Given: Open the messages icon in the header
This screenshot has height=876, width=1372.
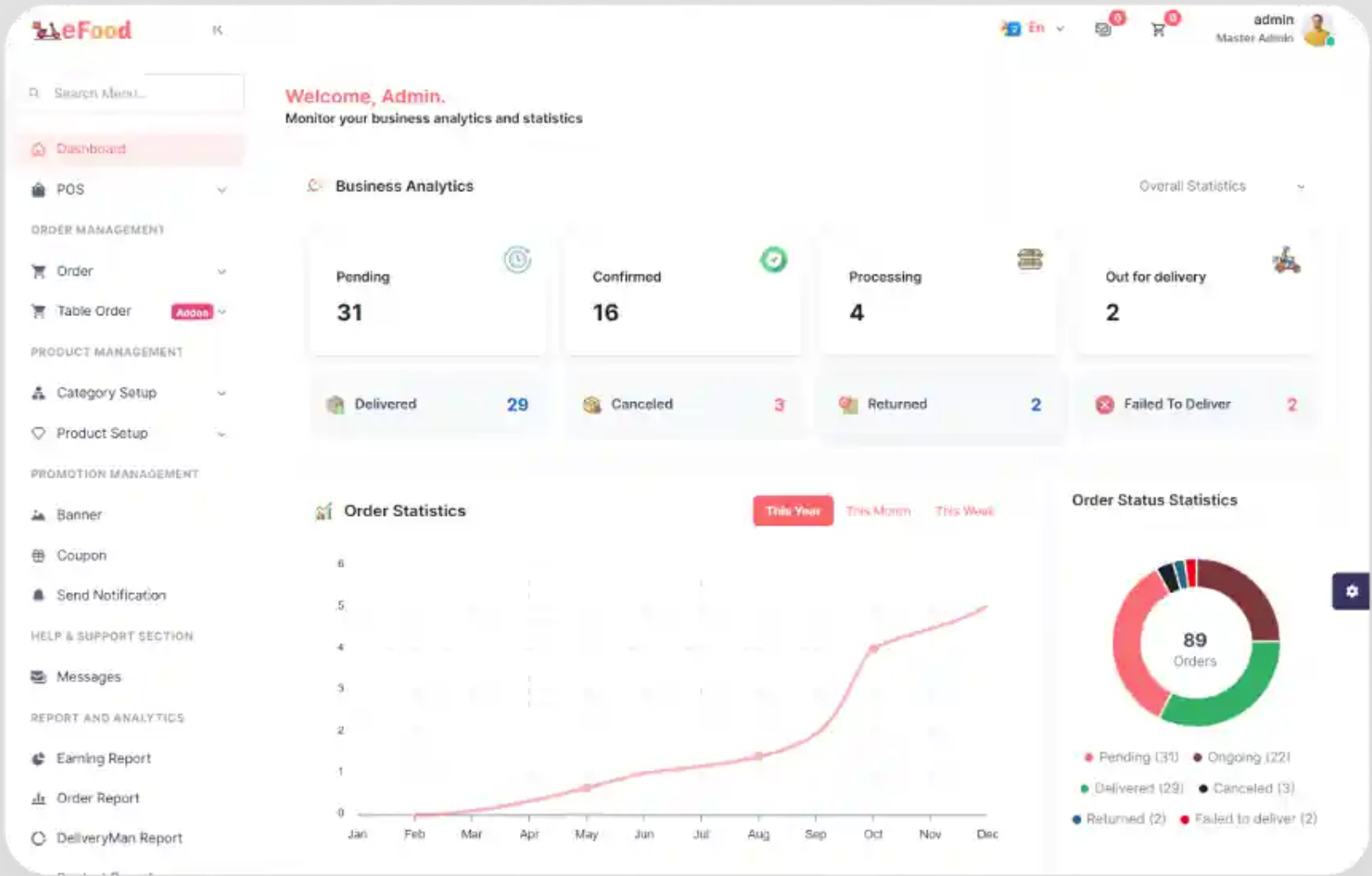Looking at the screenshot, I should coord(1103,30).
